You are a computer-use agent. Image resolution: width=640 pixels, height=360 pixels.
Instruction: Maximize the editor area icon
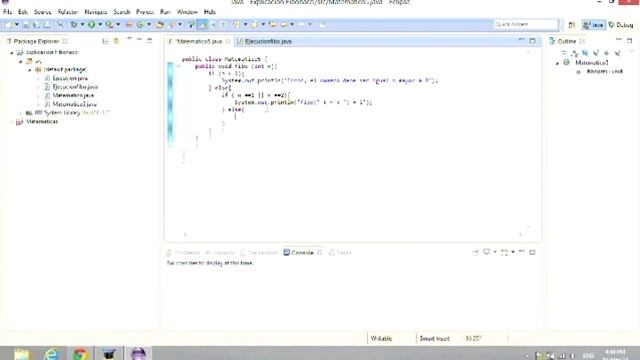point(532,41)
